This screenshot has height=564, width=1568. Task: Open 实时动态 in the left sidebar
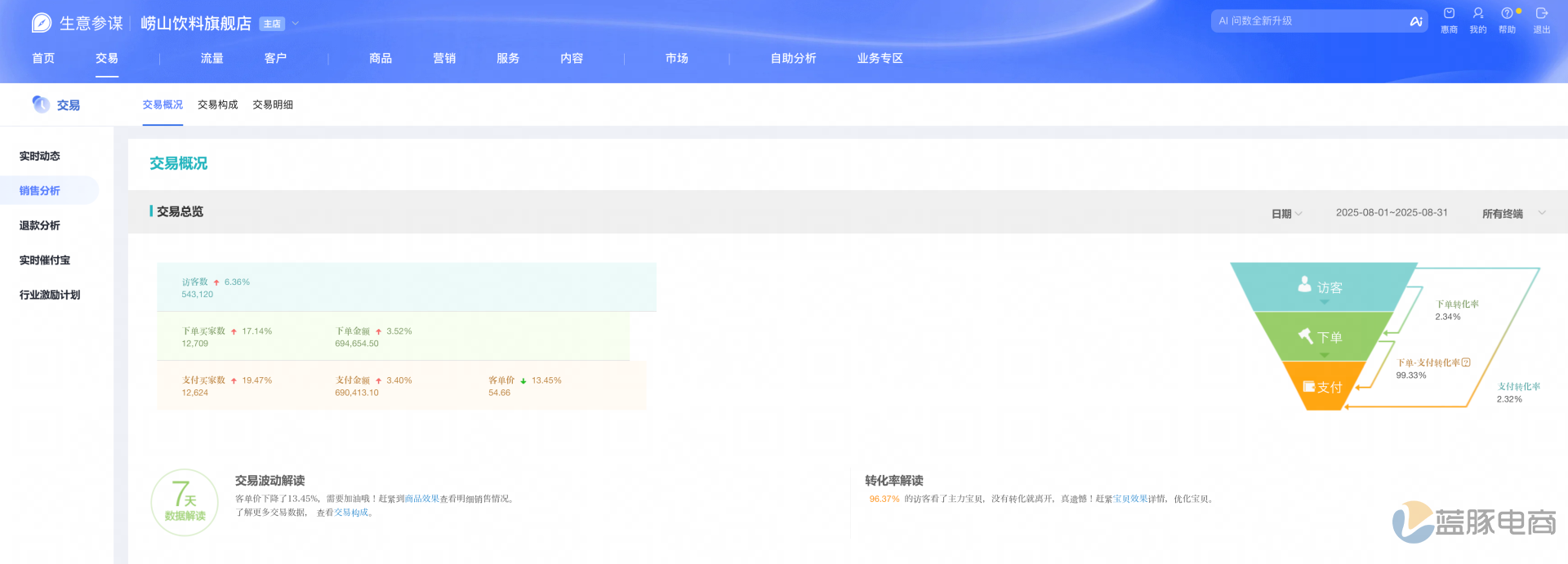click(40, 156)
